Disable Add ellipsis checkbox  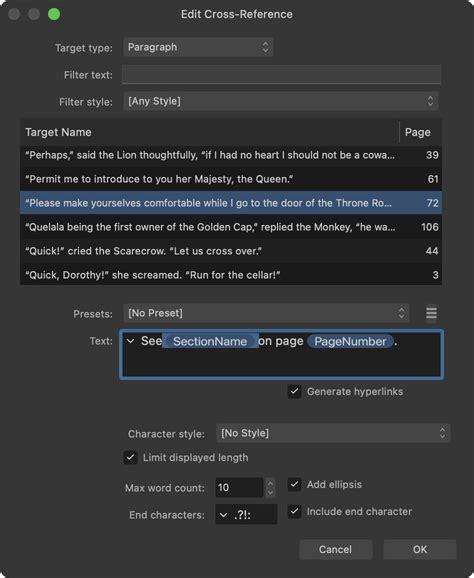(294, 484)
